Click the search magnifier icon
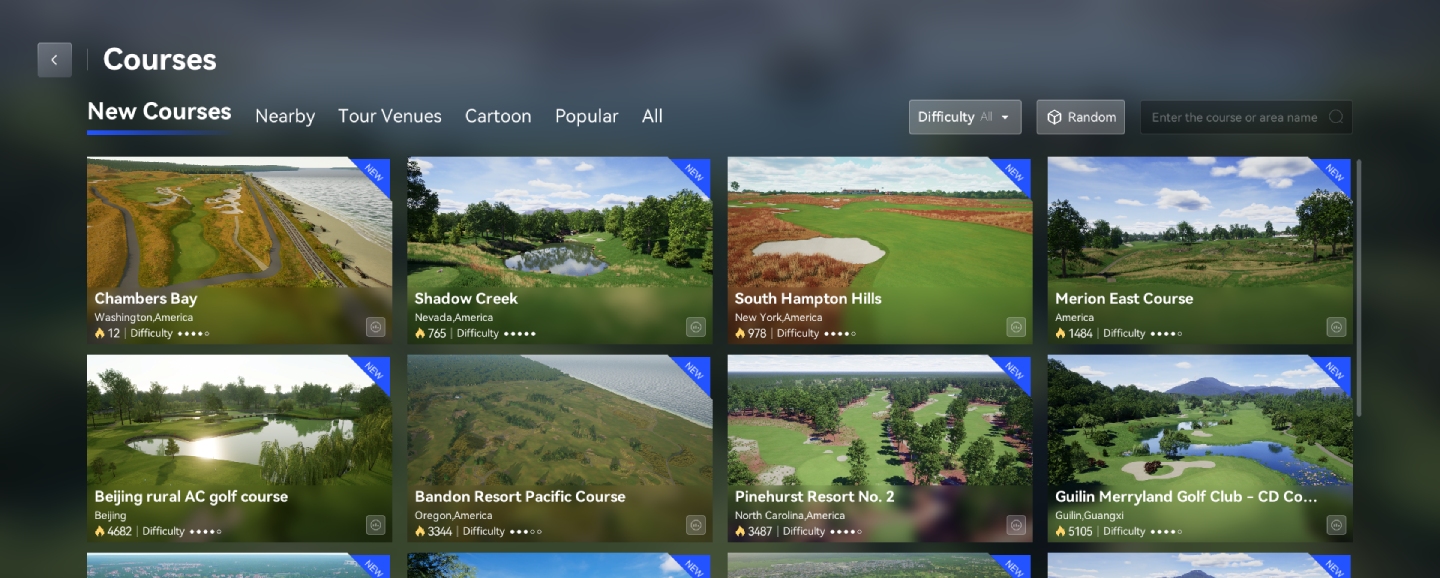The image size is (1440, 578). (x=1336, y=117)
